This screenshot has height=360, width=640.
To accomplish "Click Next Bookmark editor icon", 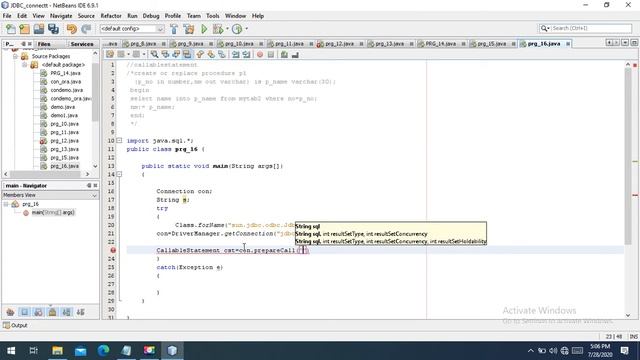I will [x=211, y=54].
